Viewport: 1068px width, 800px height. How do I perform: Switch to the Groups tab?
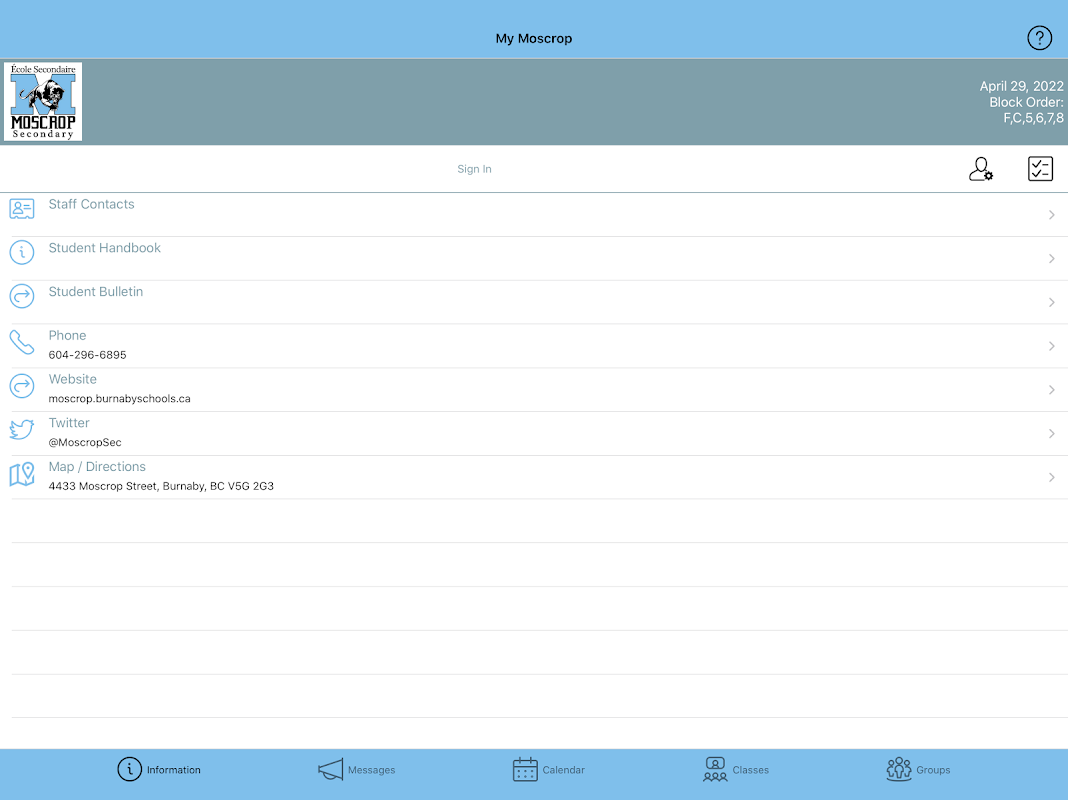[918, 769]
